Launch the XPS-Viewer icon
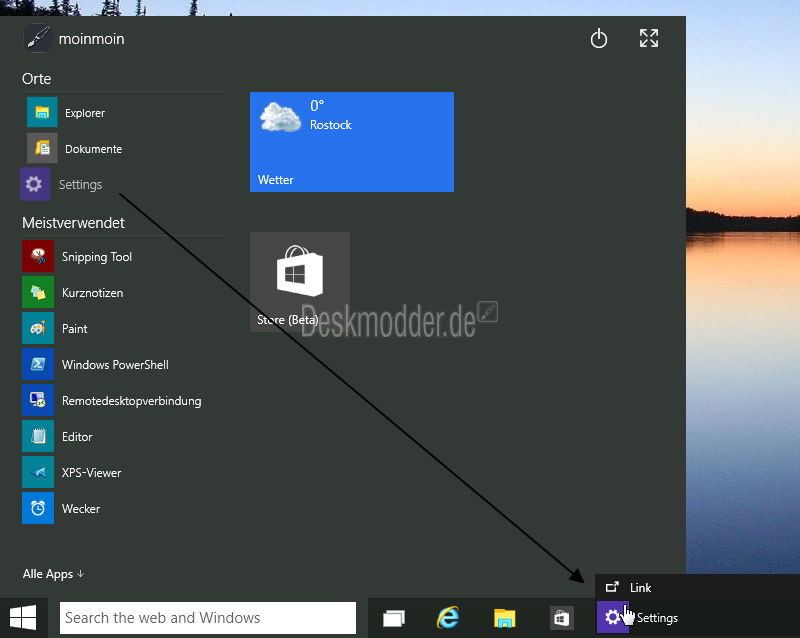 point(38,472)
